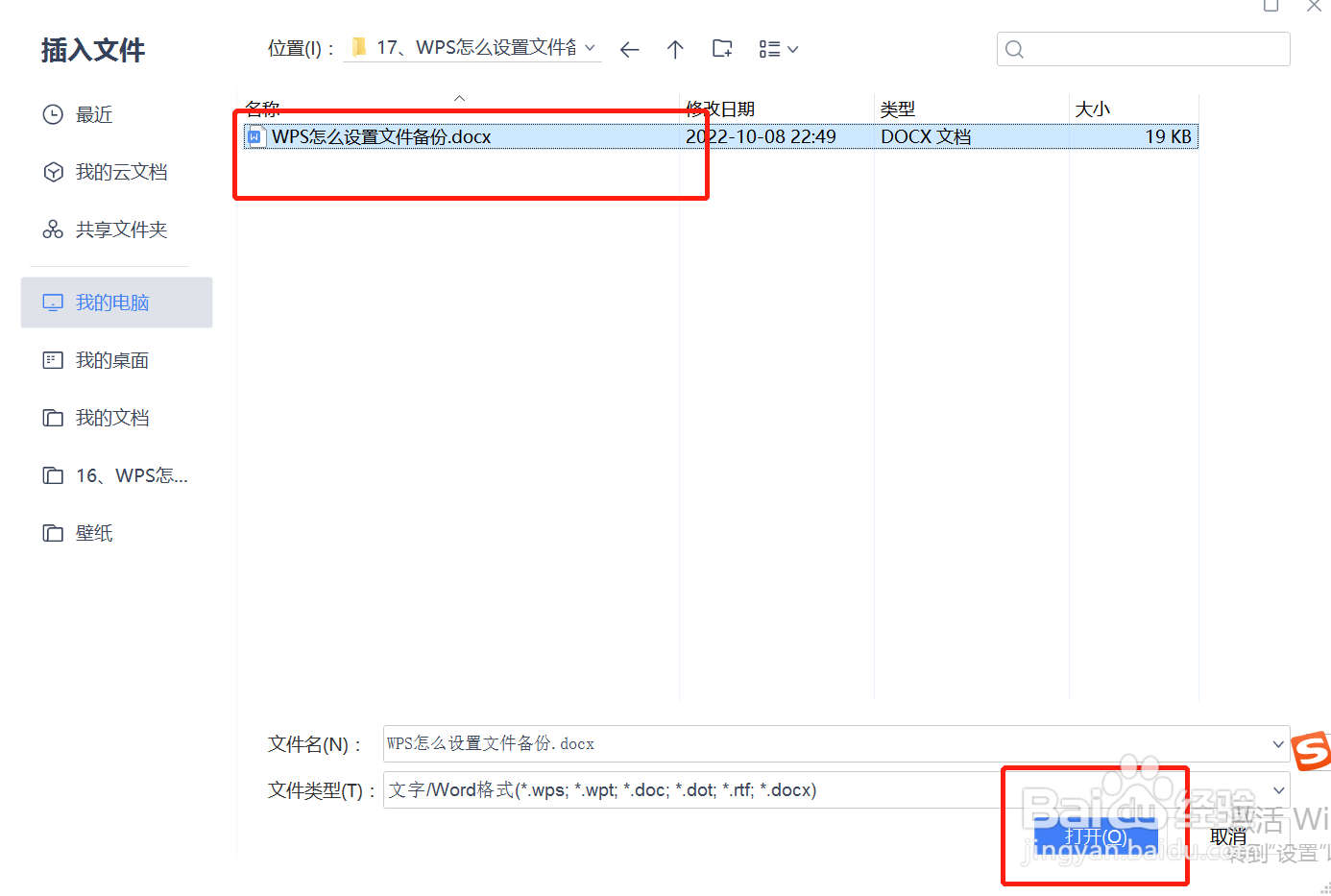Viewport: 1331px width, 896px height.
Task: Click the clock icon beside 最近
Action: pos(53,114)
